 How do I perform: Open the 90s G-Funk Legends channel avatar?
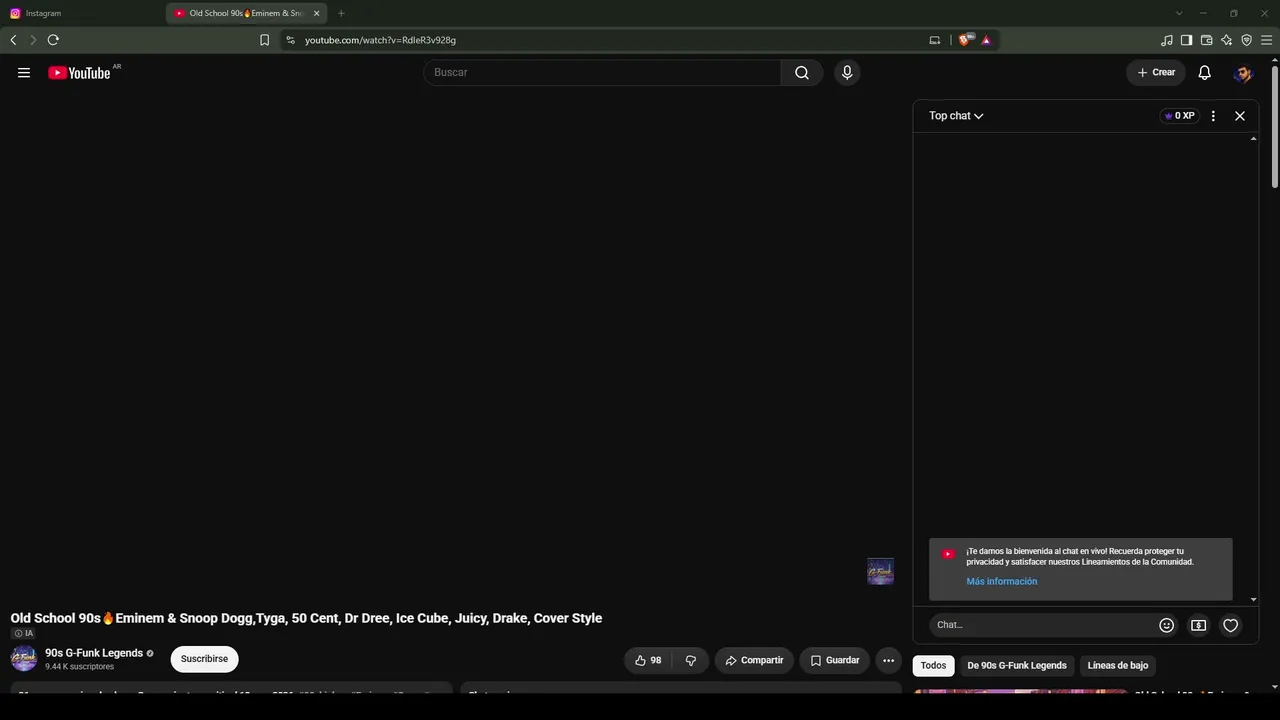tap(24, 659)
